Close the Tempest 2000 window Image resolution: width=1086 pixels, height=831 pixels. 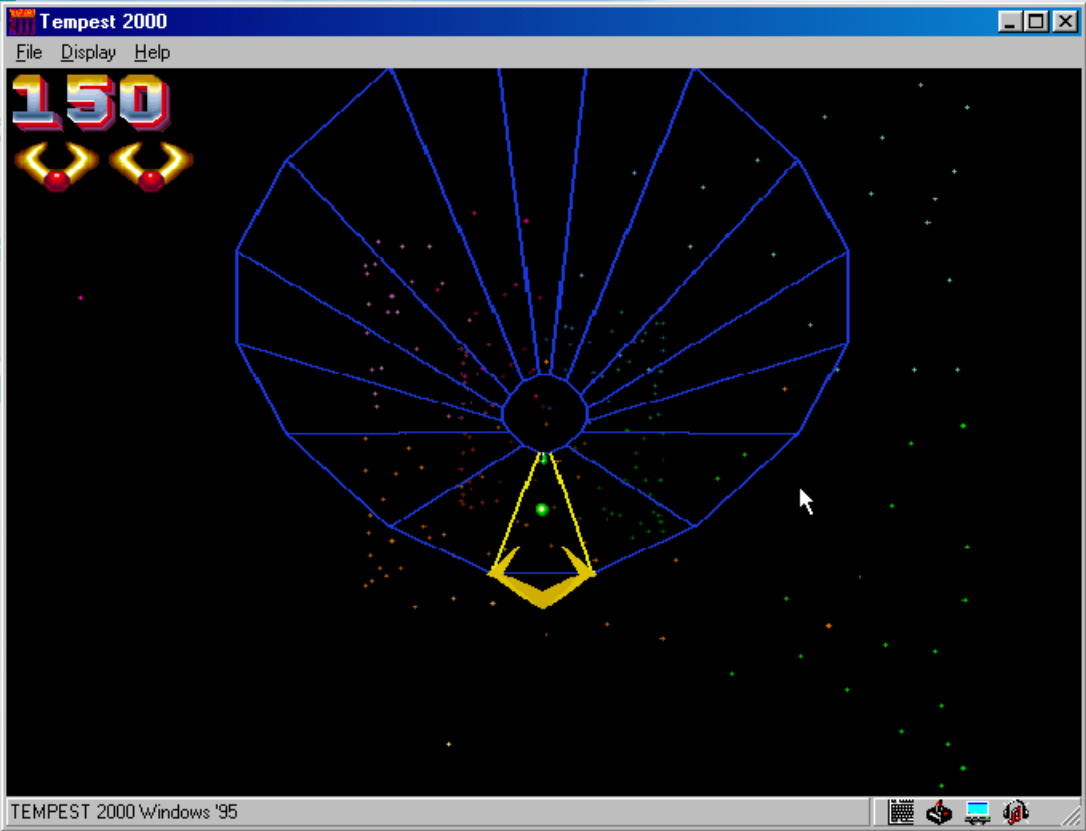[1066, 21]
